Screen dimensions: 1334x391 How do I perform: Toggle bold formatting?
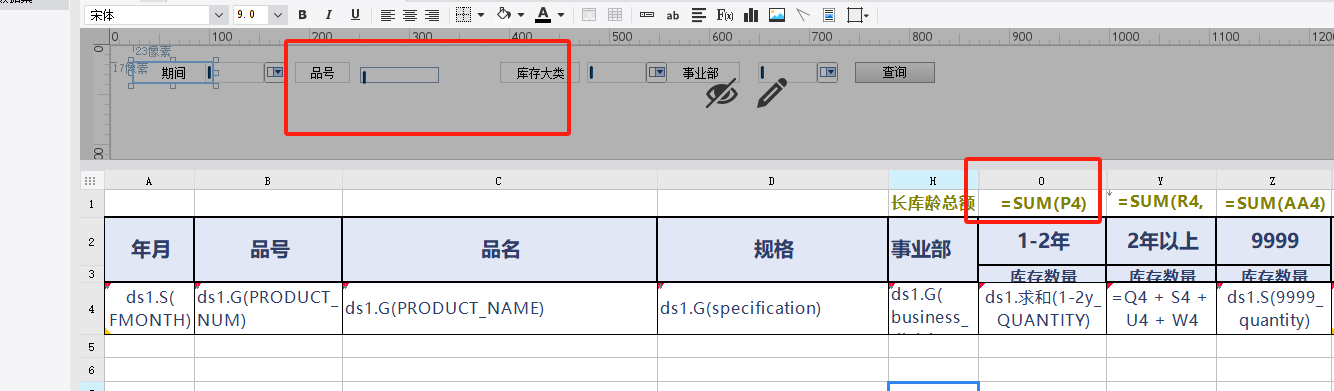(x=303, y=15)
